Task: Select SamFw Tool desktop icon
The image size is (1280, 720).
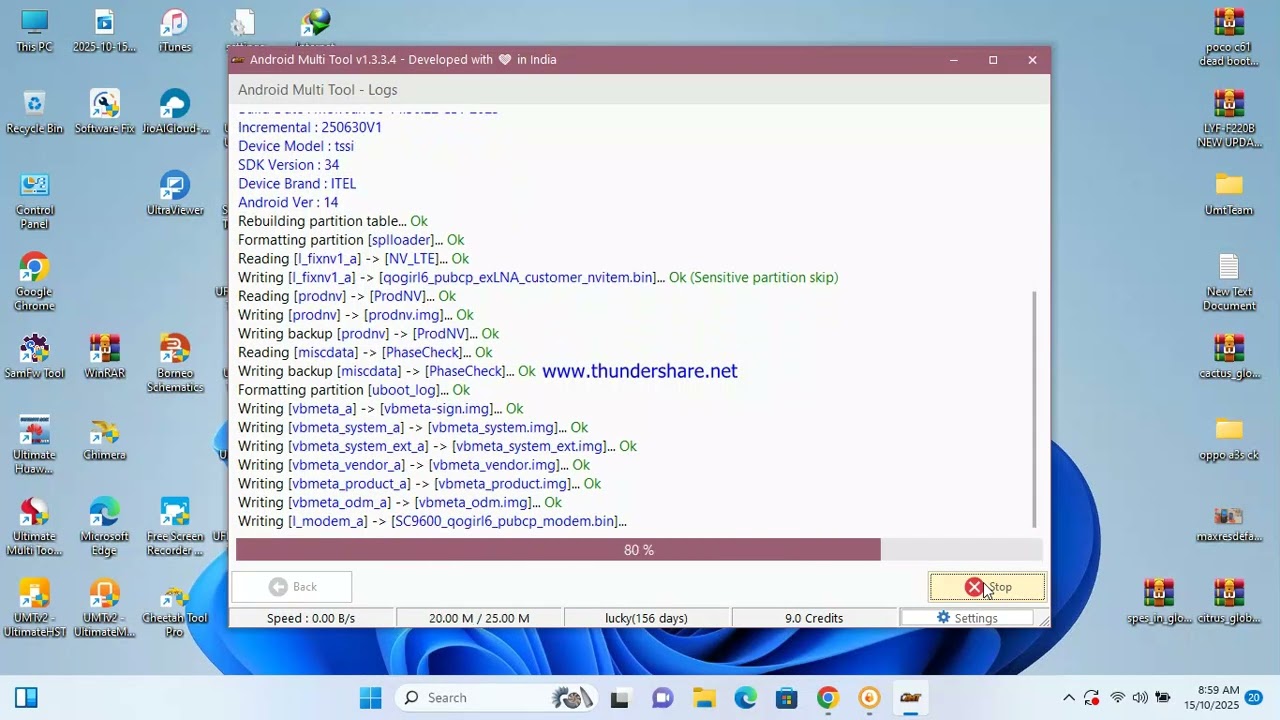Action: pyautogui.click(x=34, y=356)
